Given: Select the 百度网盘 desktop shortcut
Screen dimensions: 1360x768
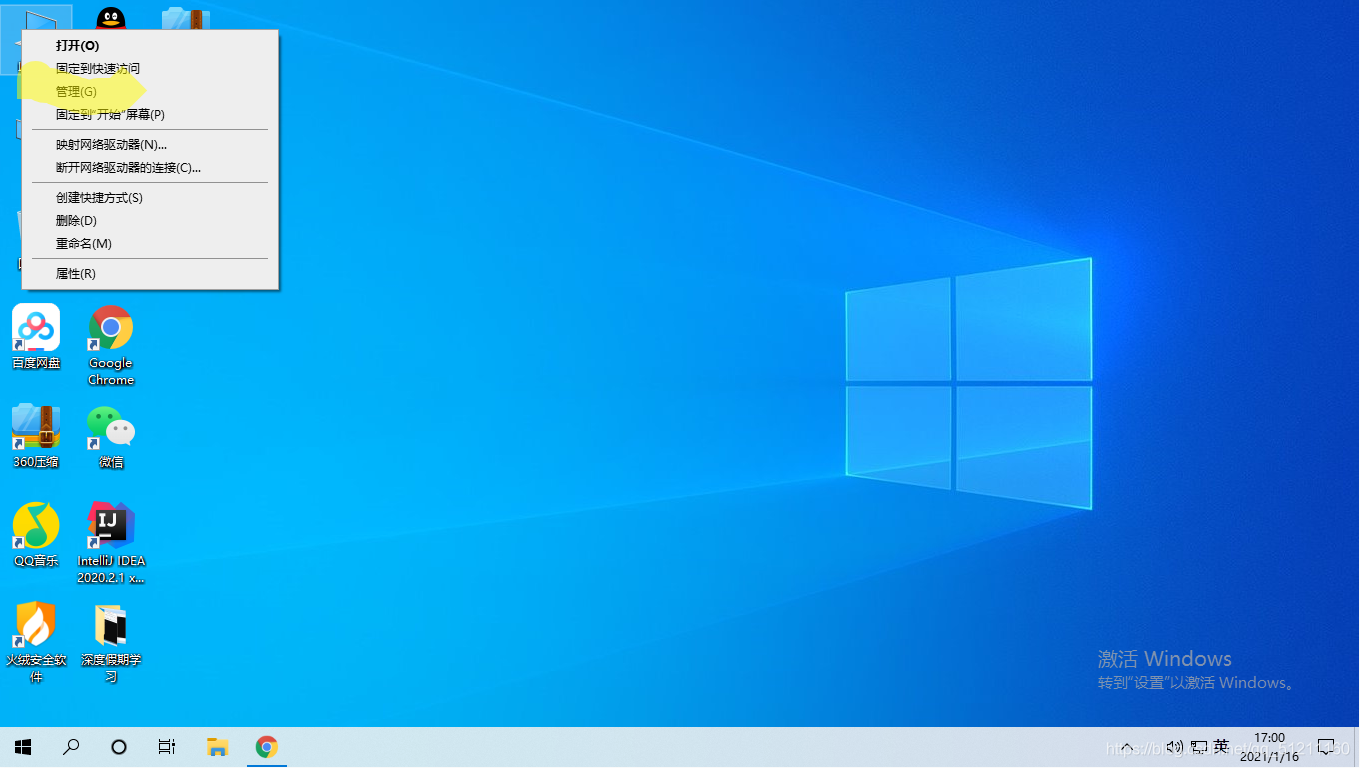Looking at the screenshot, I should [36, 337].
